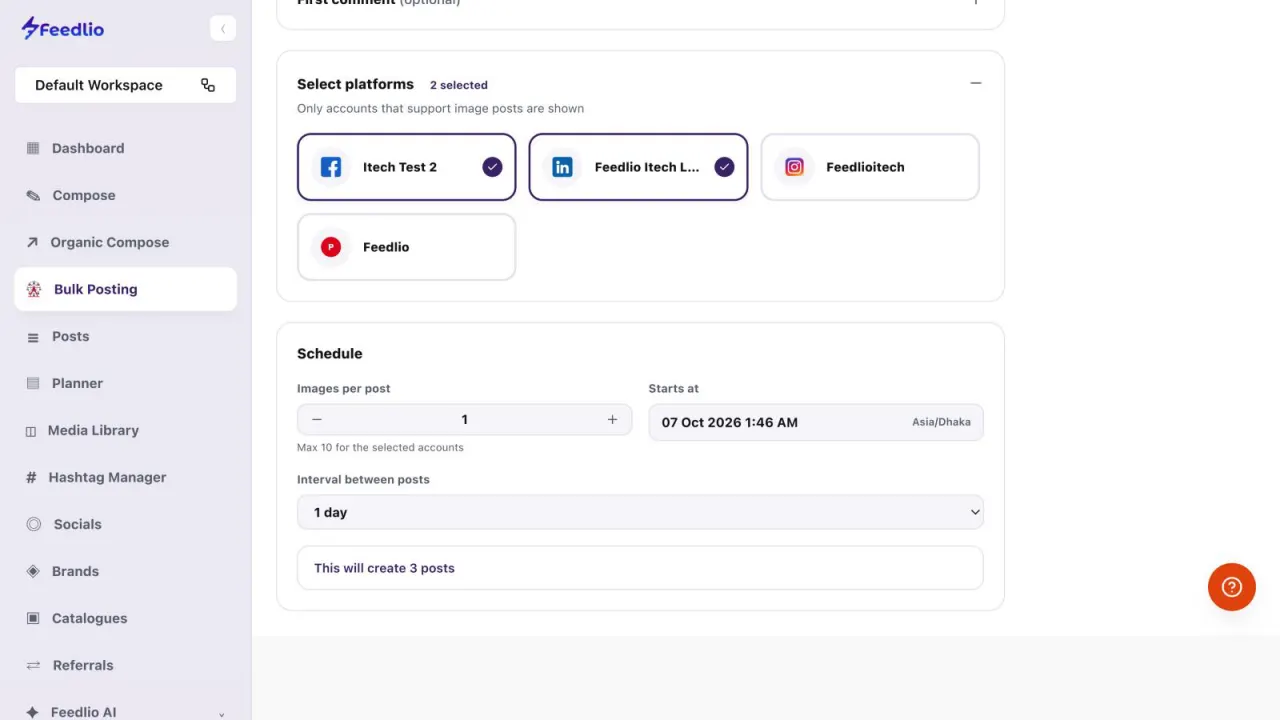Screen dimensions: 1280x720
Task: Click the Facebook icon on Itech Test 2
Action: (331, 167)
